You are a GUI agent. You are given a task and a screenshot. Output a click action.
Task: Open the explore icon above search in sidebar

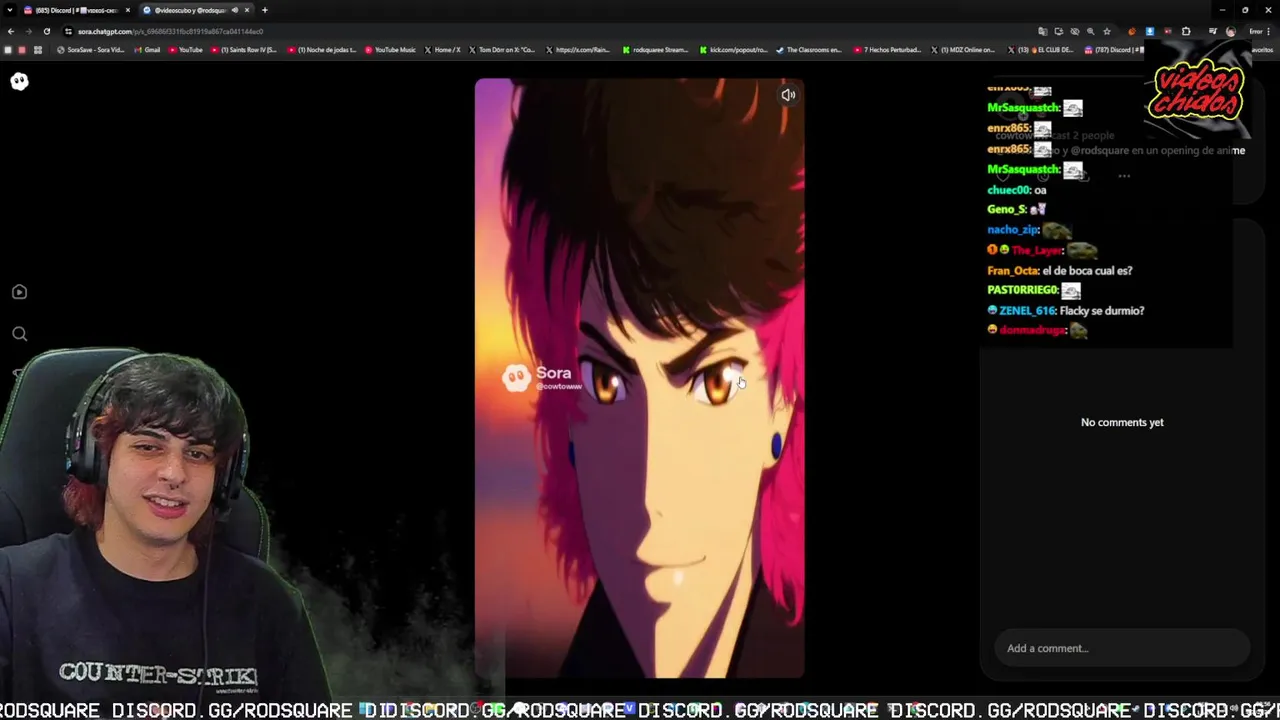click(19, 292)
